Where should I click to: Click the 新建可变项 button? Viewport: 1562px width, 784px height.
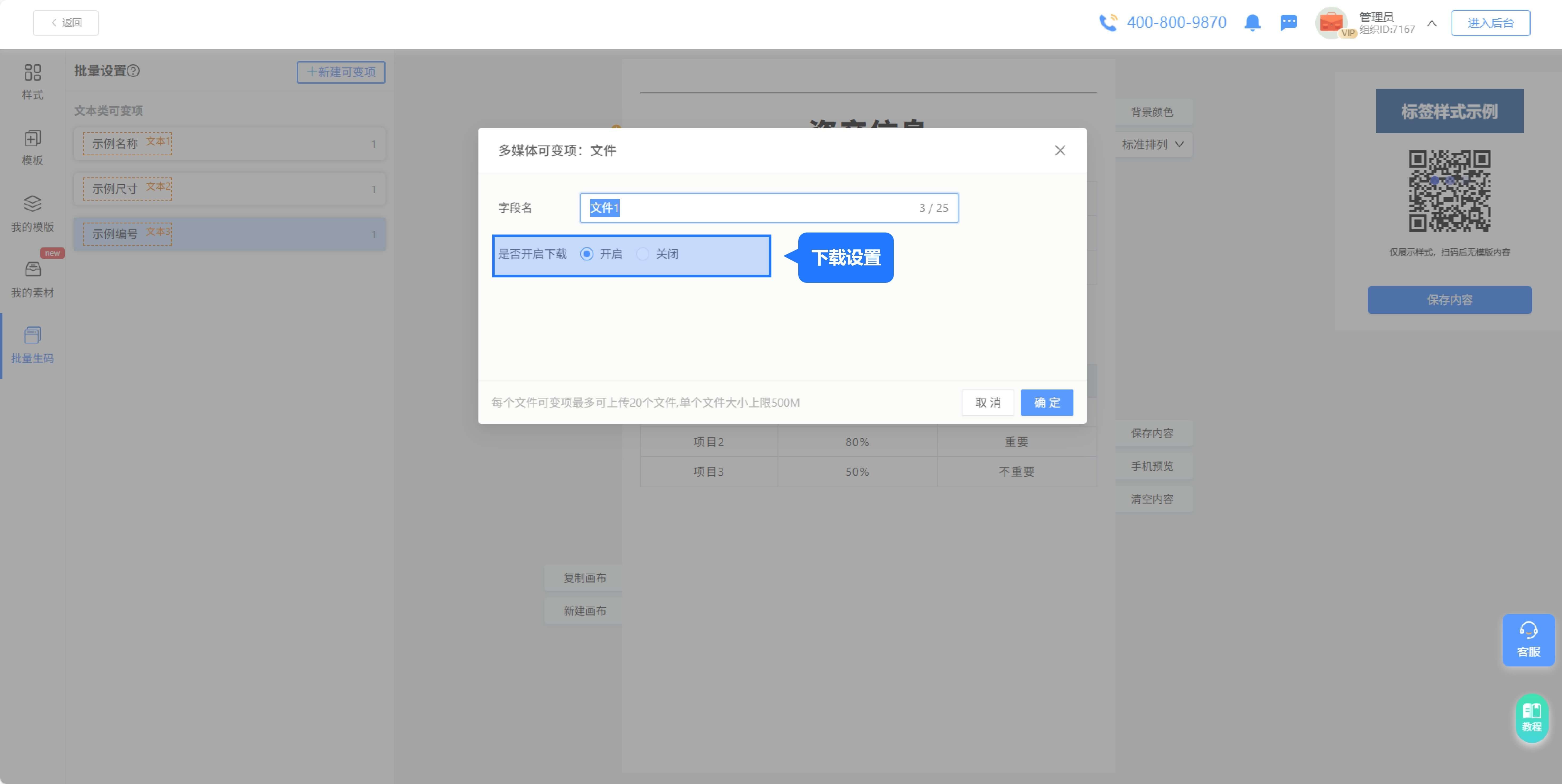[x=341, y=72]
